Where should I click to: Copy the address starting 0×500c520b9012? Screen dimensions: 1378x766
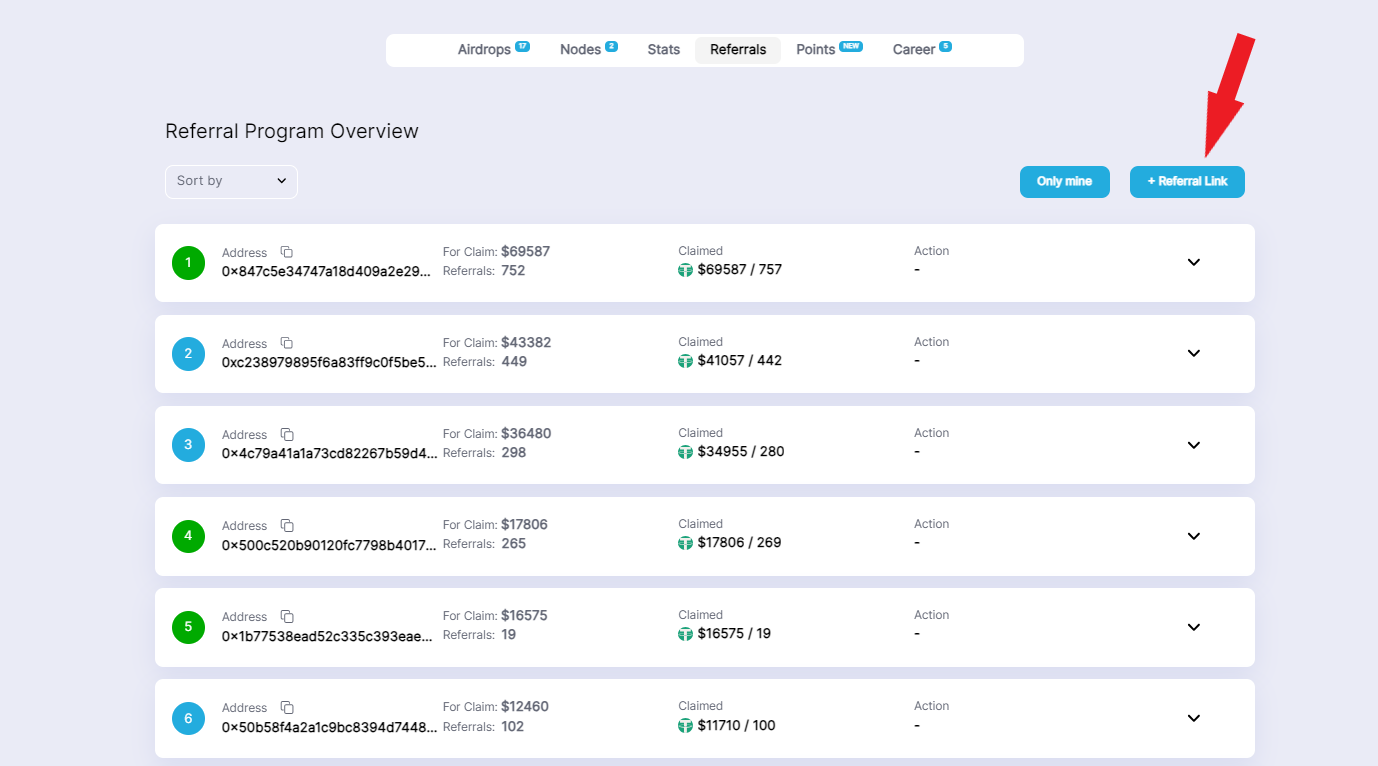pos(287,525)
